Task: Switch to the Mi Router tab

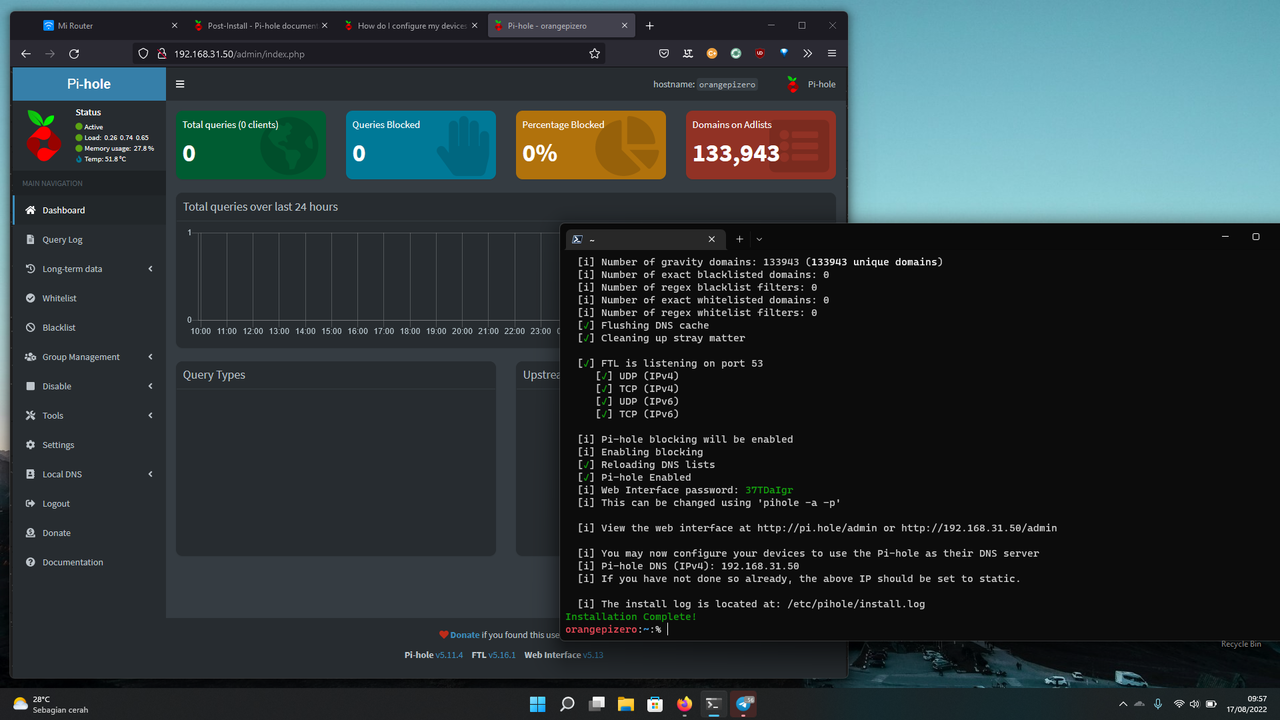Action: (x=100, y=26)
